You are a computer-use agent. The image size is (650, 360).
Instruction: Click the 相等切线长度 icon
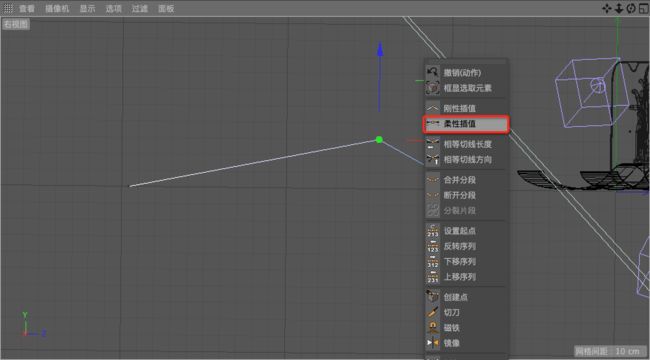433,144
